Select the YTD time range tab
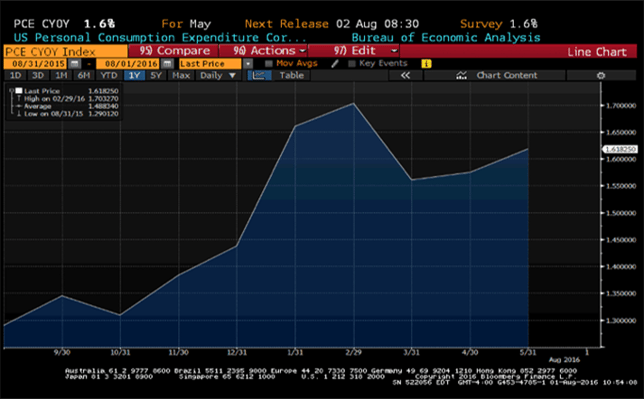 [x=109, y=76]
